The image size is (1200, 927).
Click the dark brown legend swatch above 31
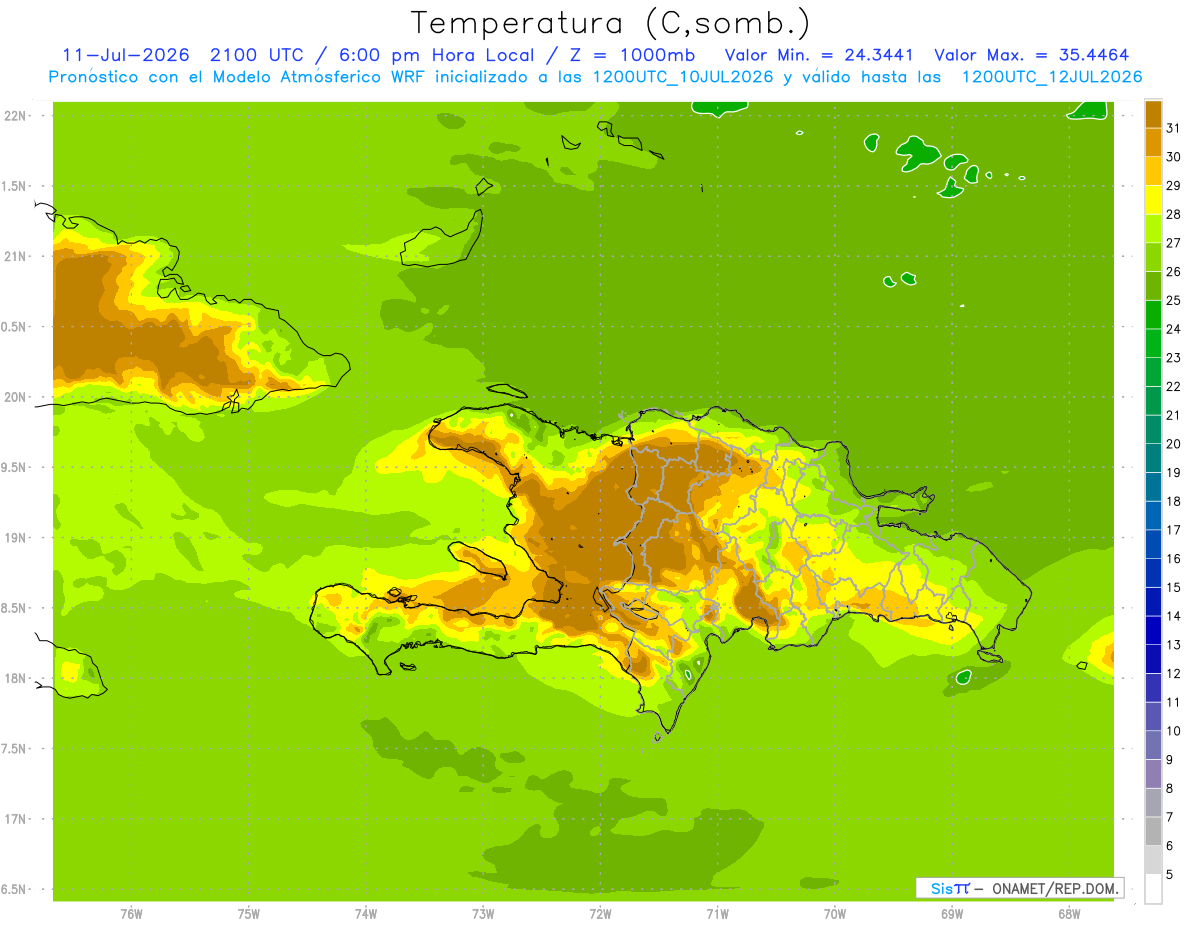(1153, 114)
